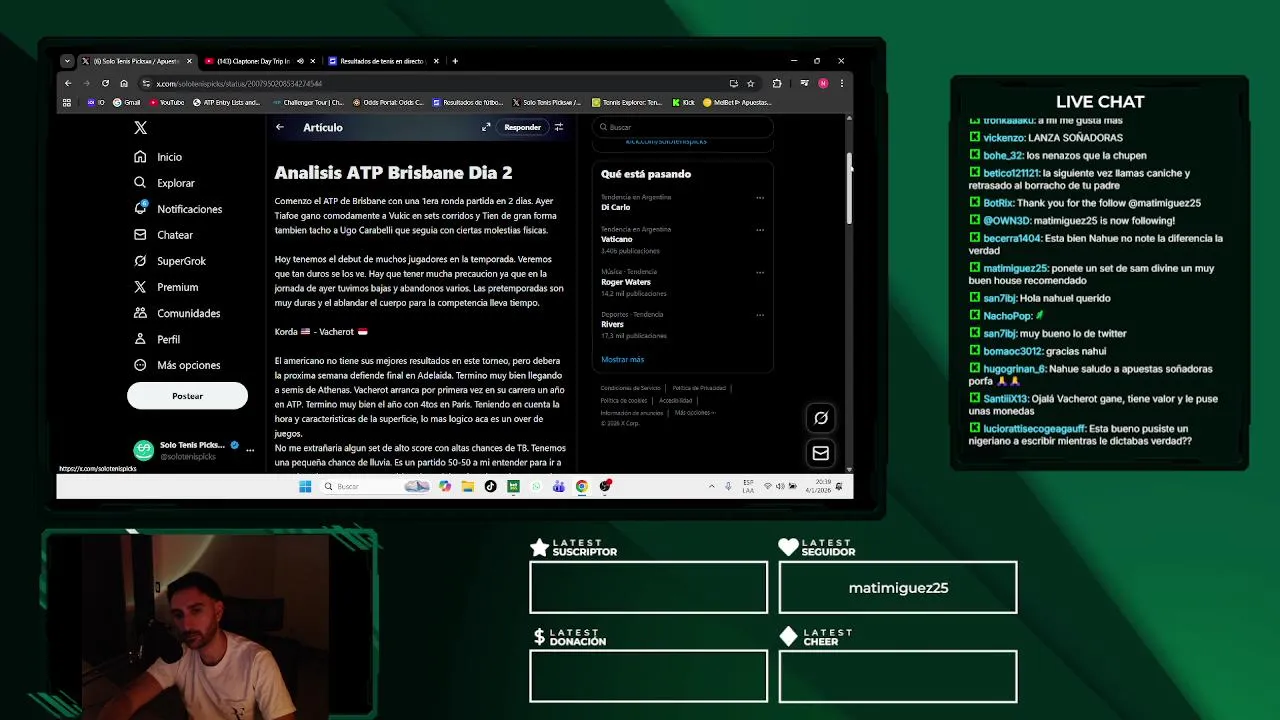Open the Odds Portal bookmark
Screen dimensions: 1280x720
click(x=387, y=102)
